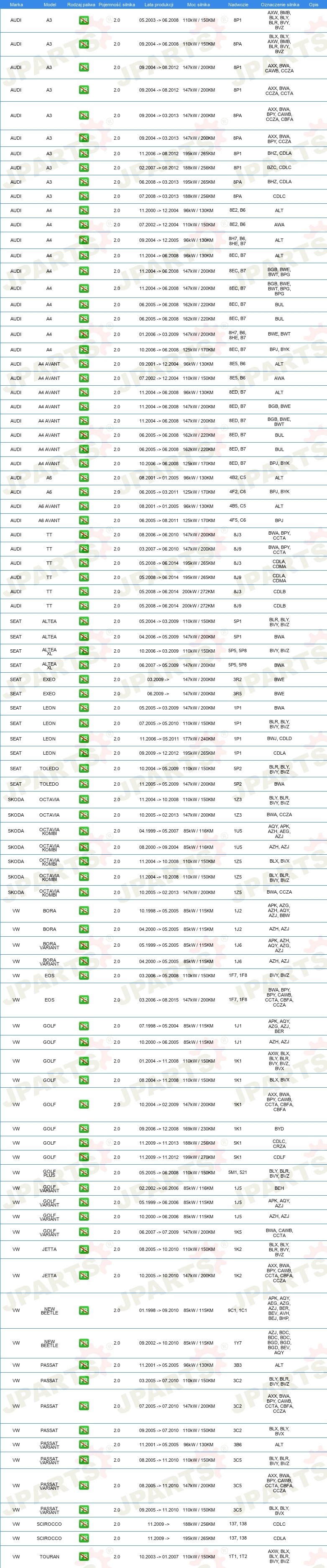This screenshot has height=1568, width=327.
Task: Click fuel icon in A4 8EC BPJ, BYK row
Action: (x=84, y=350)
